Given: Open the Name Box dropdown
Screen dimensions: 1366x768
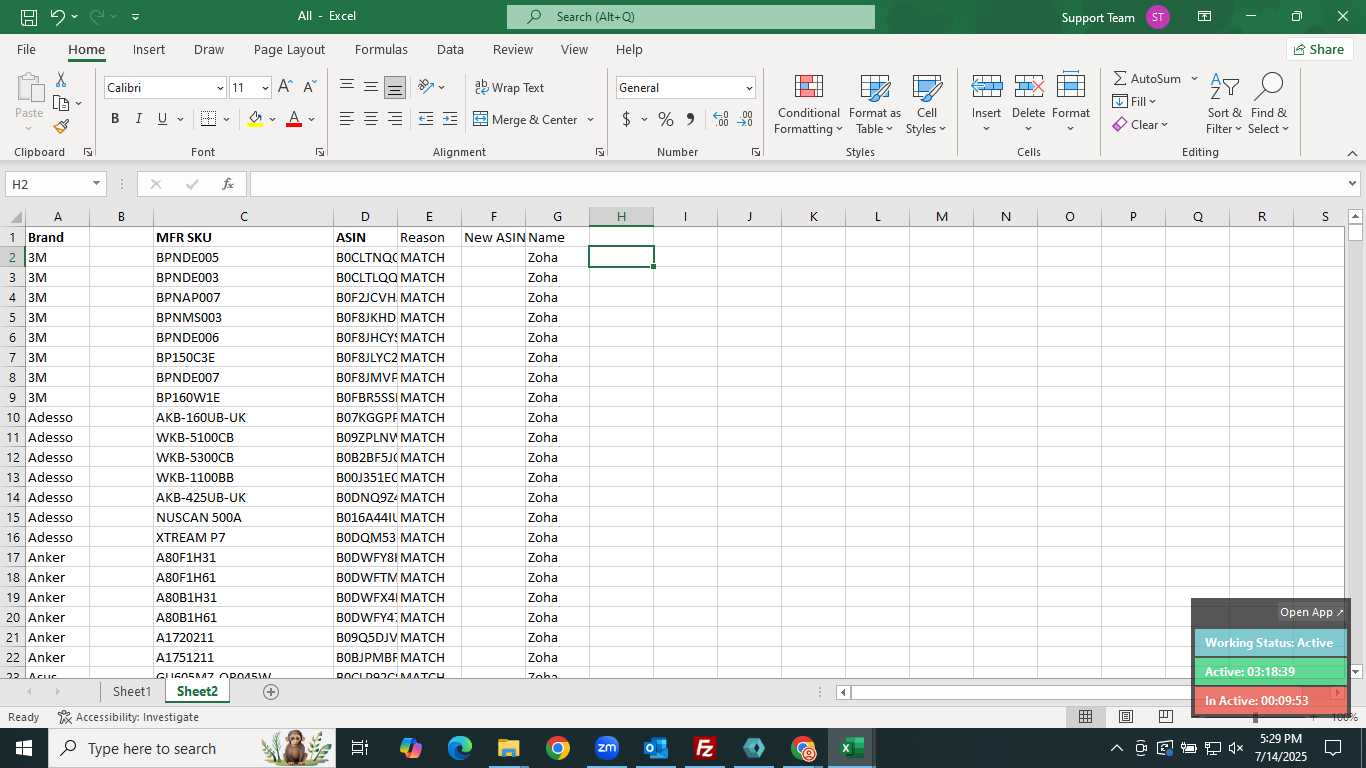Looking at the screenshot, I should (x=97, y=184).
